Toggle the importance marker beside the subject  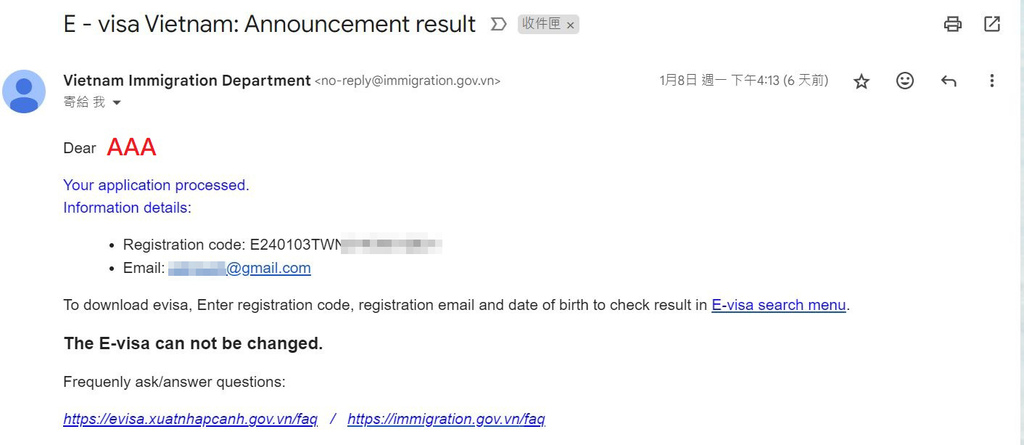[498, 25]
